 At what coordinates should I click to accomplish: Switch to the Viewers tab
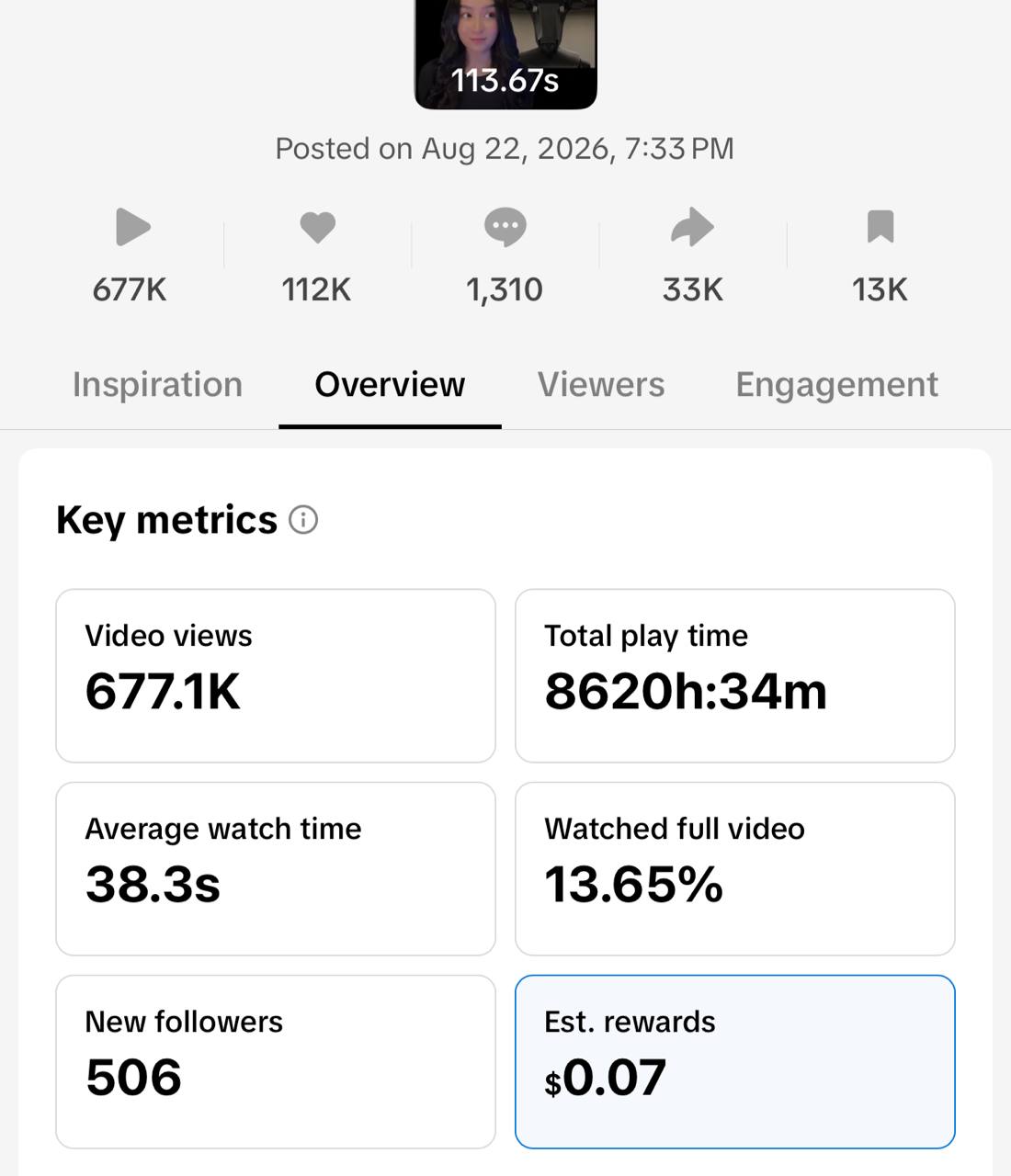[601, 384]
